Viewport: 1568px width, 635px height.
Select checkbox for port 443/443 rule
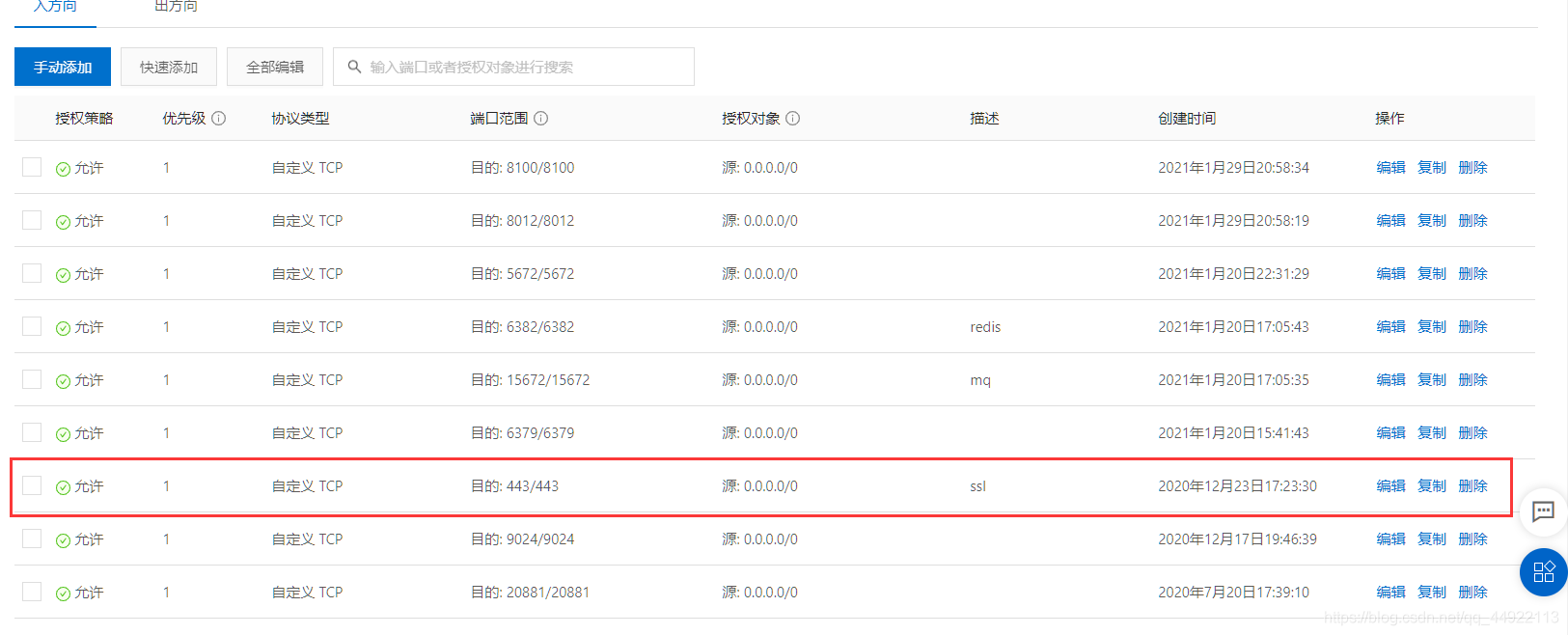tap(32, 485)
